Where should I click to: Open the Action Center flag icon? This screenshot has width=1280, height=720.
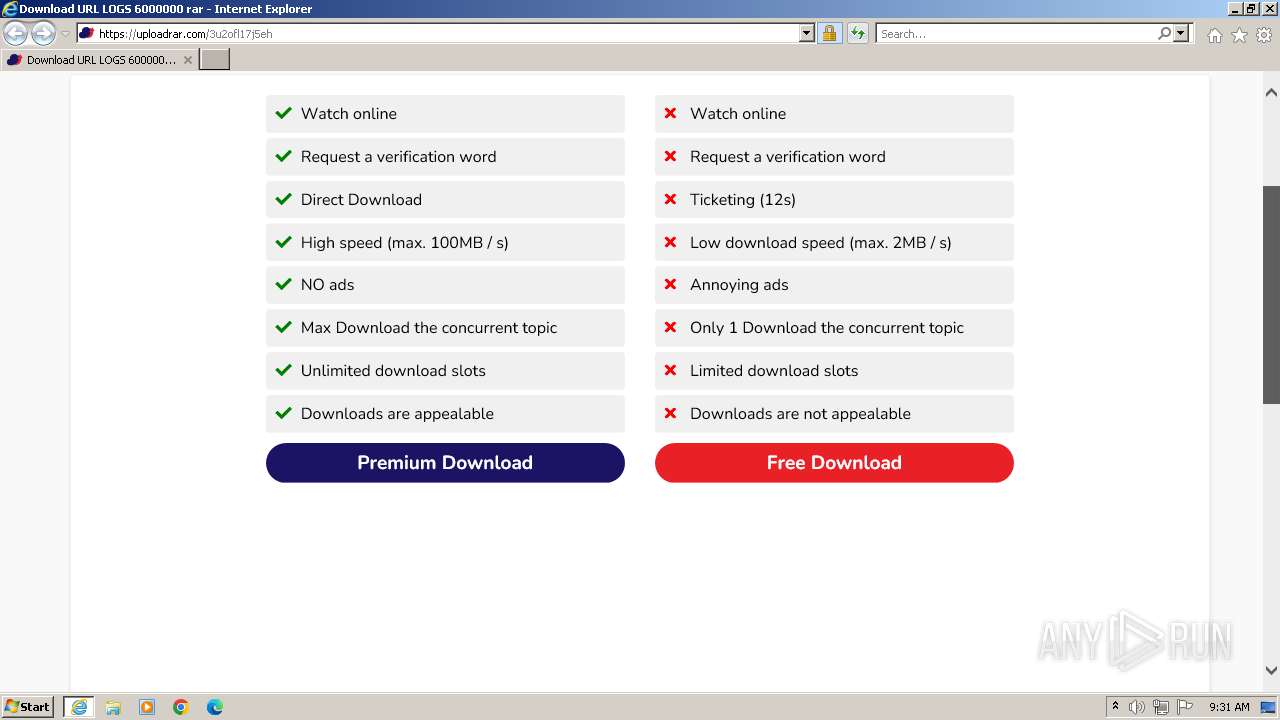click(x=1185, y=707)
